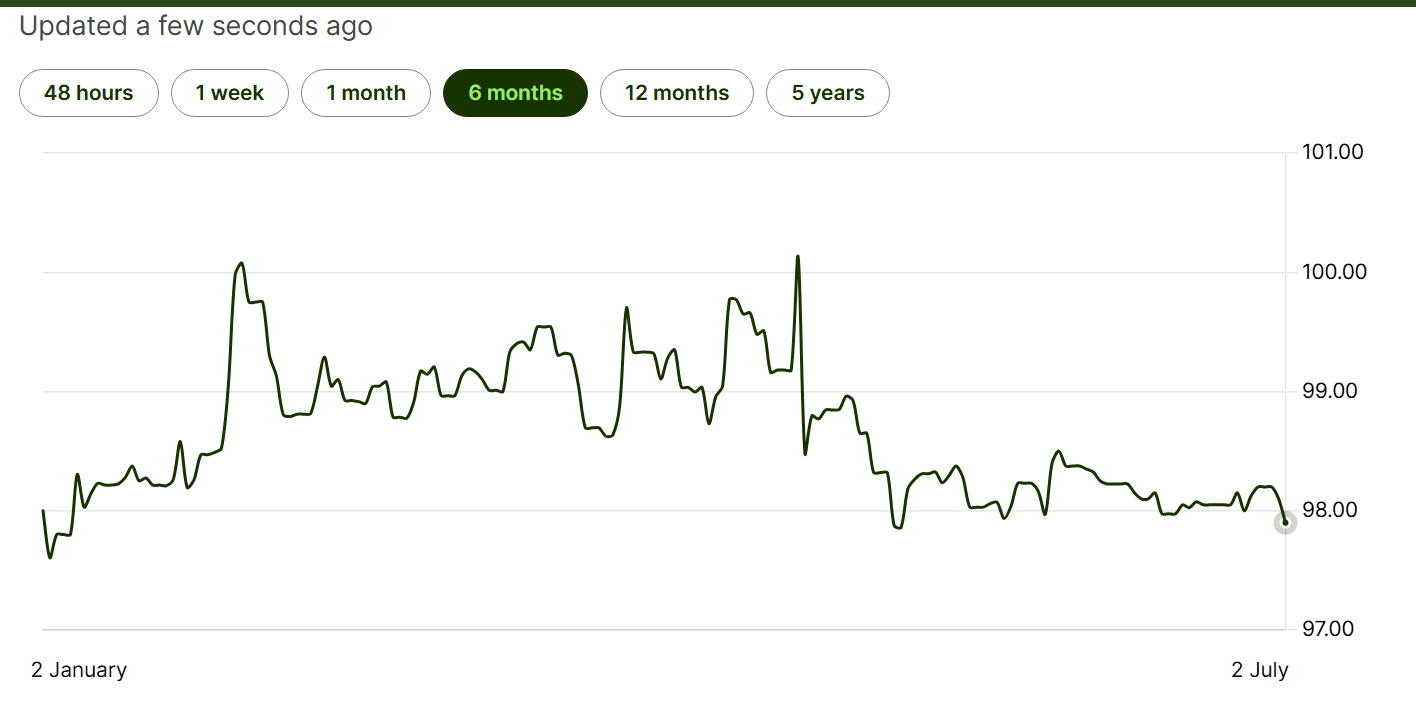Click the latest data point marker on chart
This screenshot has width=1416, height=706.
pyautogui.click(x=1285, y=522)
